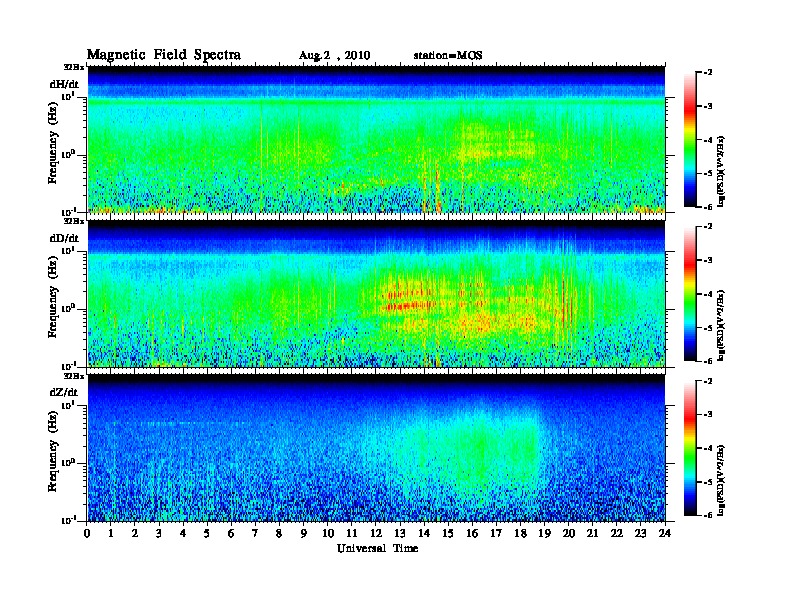Viewport: 792px width, 612px height.
Task: Click the '21' tick on Universal Time axis
Action: coord(592,533)
